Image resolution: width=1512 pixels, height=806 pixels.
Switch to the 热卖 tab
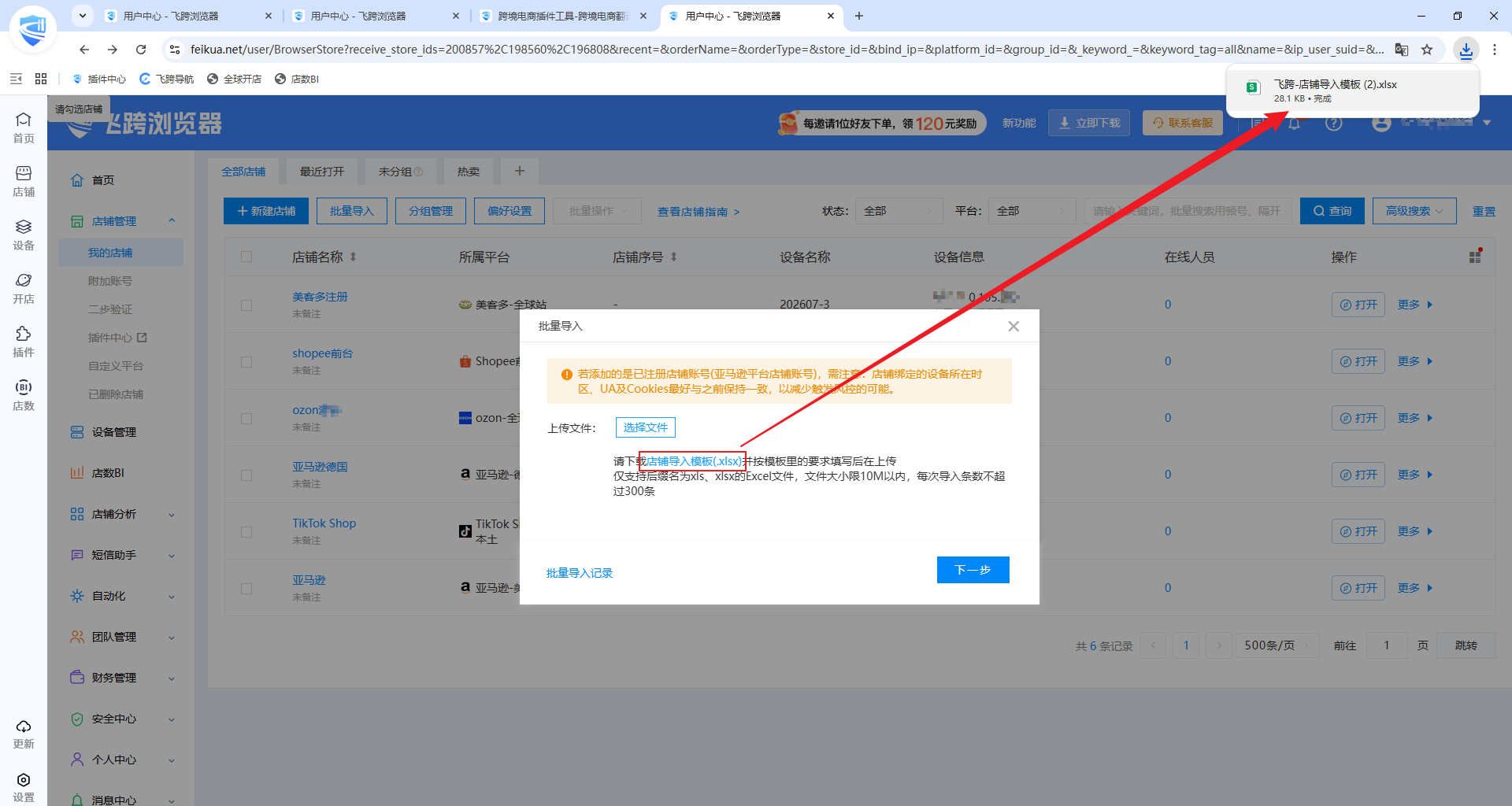469,172
